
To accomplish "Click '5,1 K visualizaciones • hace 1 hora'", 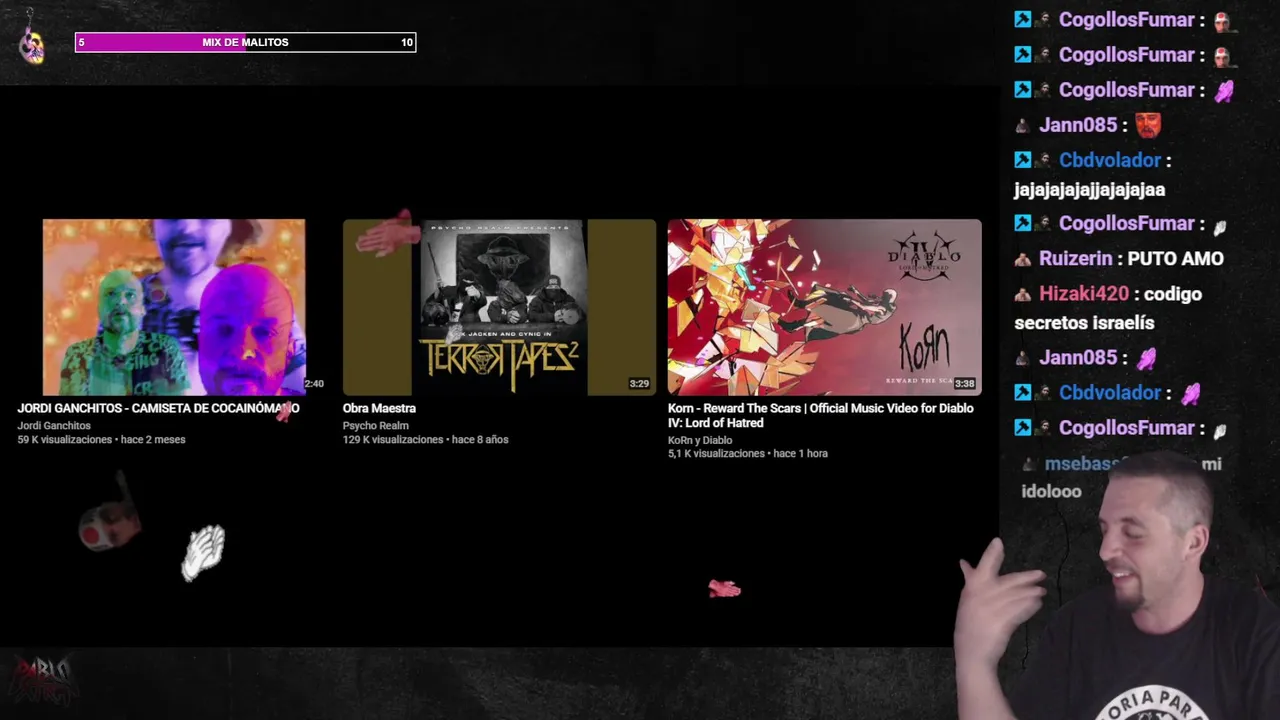I will pos(748,454).
